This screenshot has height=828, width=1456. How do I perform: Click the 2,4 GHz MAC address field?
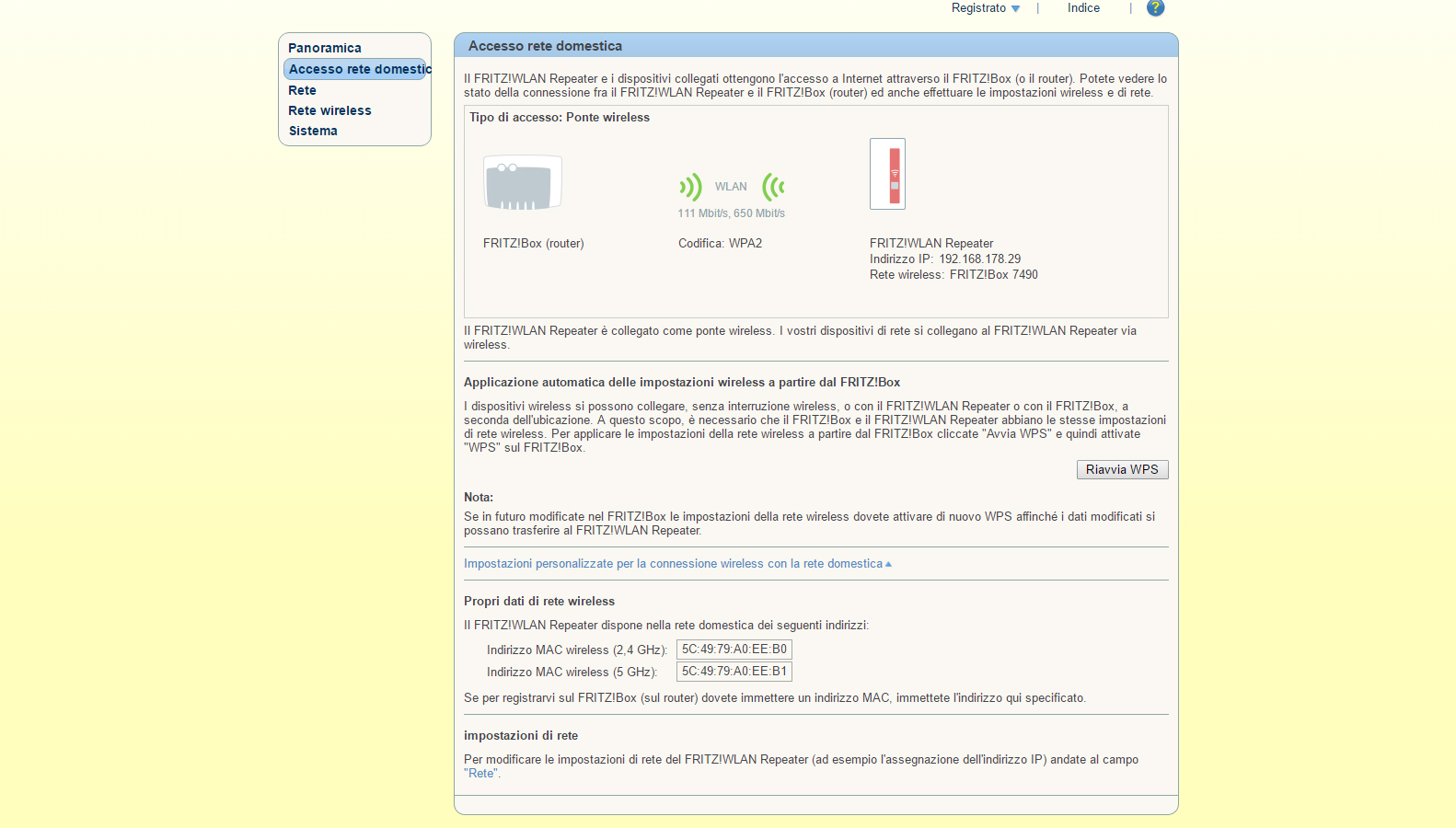(734, 650)
